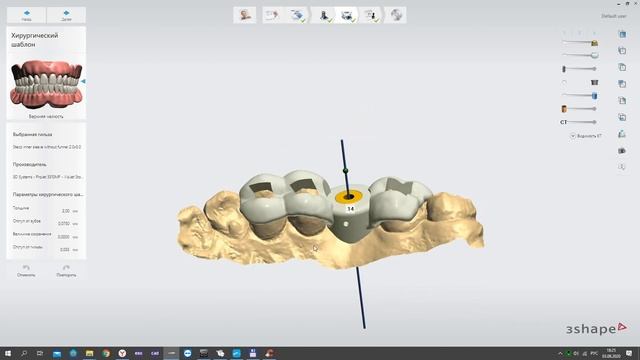Open Task View on taskbar
The image size is (640, 360).
(x=40, y=353)
